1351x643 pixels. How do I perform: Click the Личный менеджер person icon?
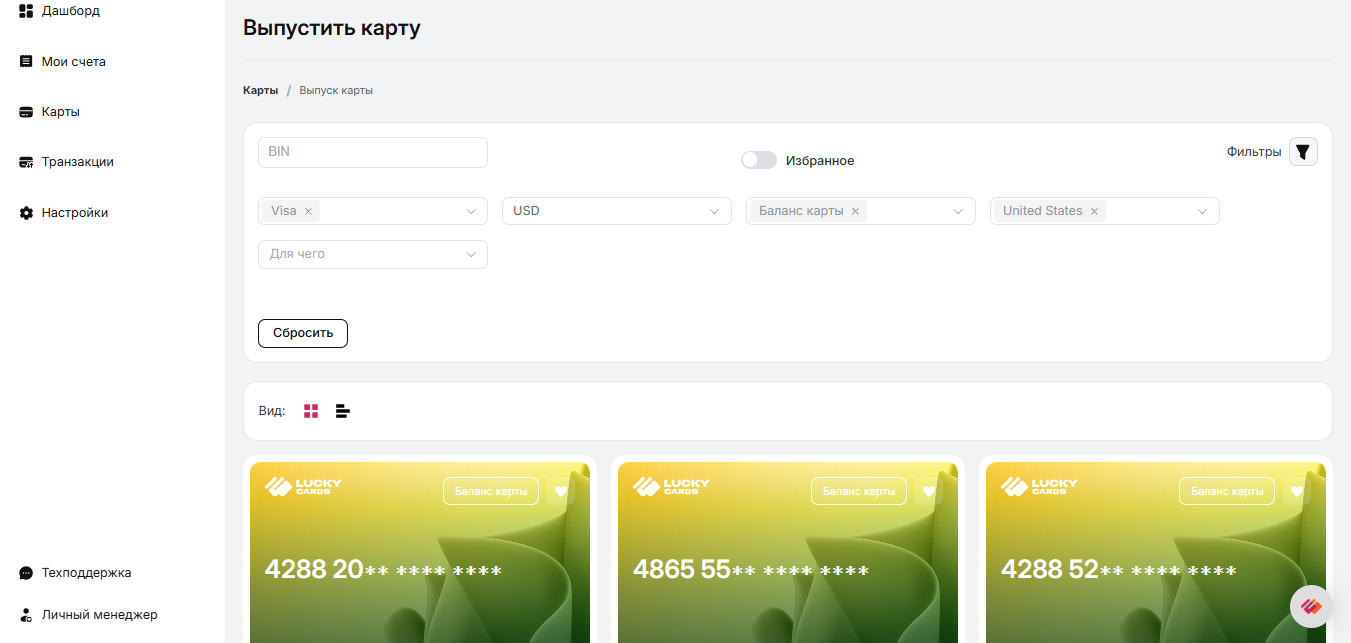pyautogui.click(x=26, y=615)
